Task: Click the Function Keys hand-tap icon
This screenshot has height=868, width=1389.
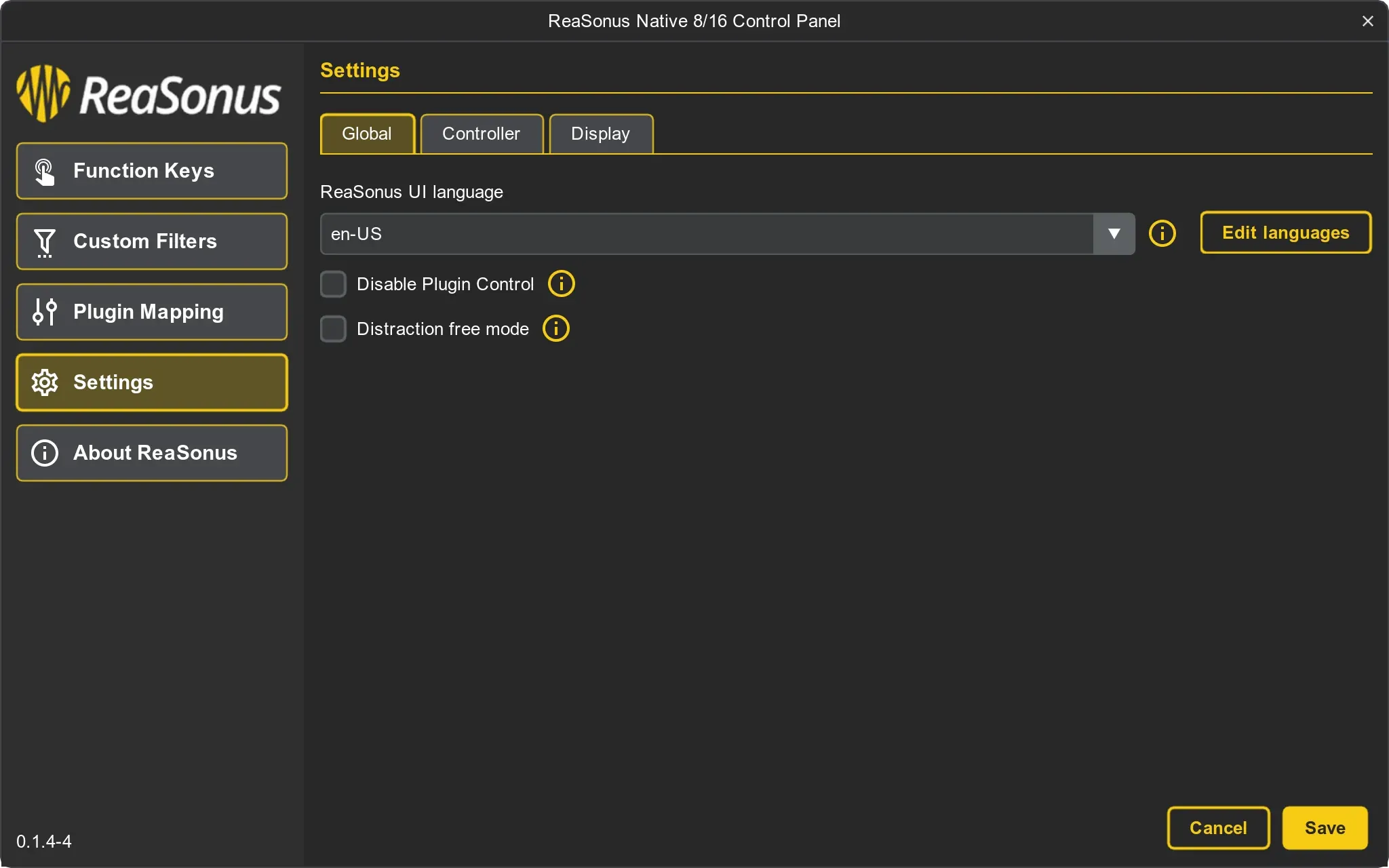Action: 45,172
